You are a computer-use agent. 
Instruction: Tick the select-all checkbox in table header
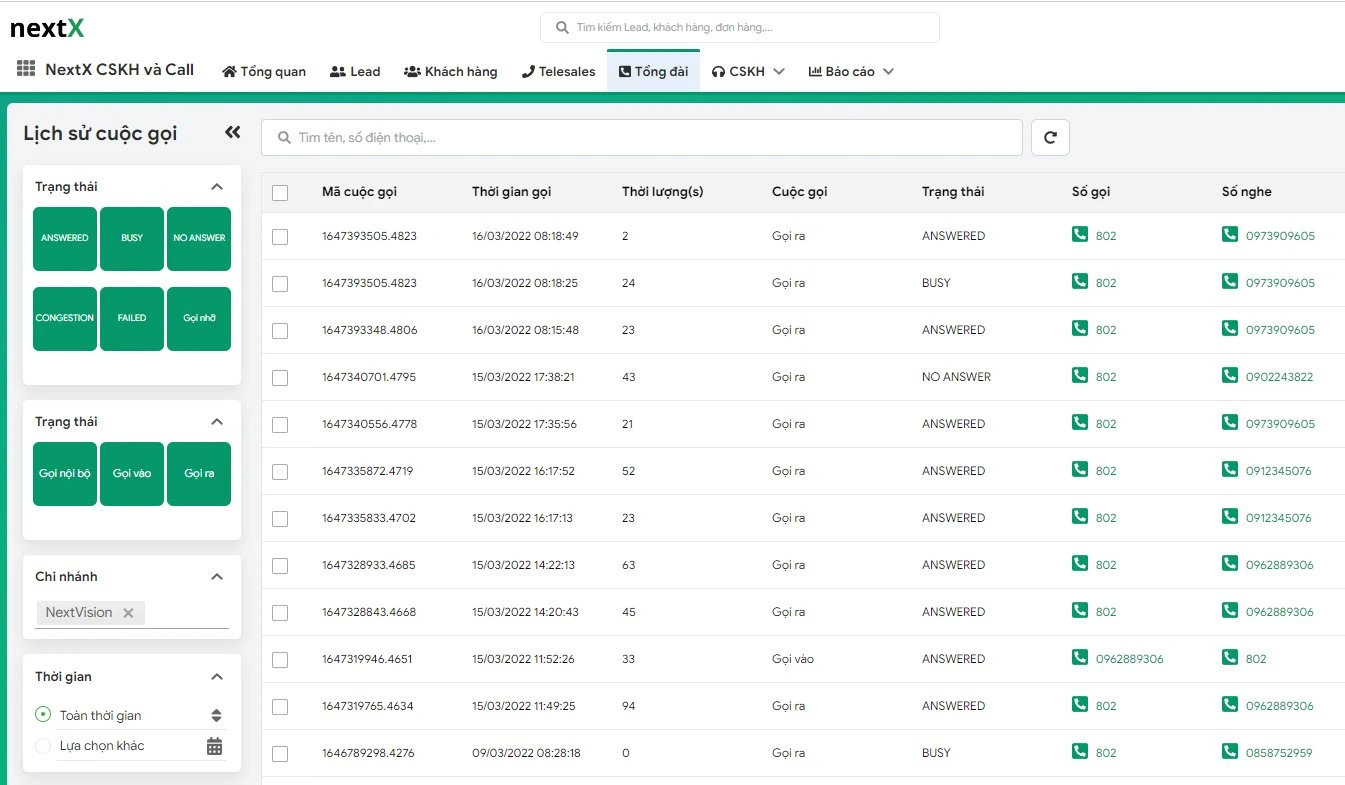tap(280, 193)
